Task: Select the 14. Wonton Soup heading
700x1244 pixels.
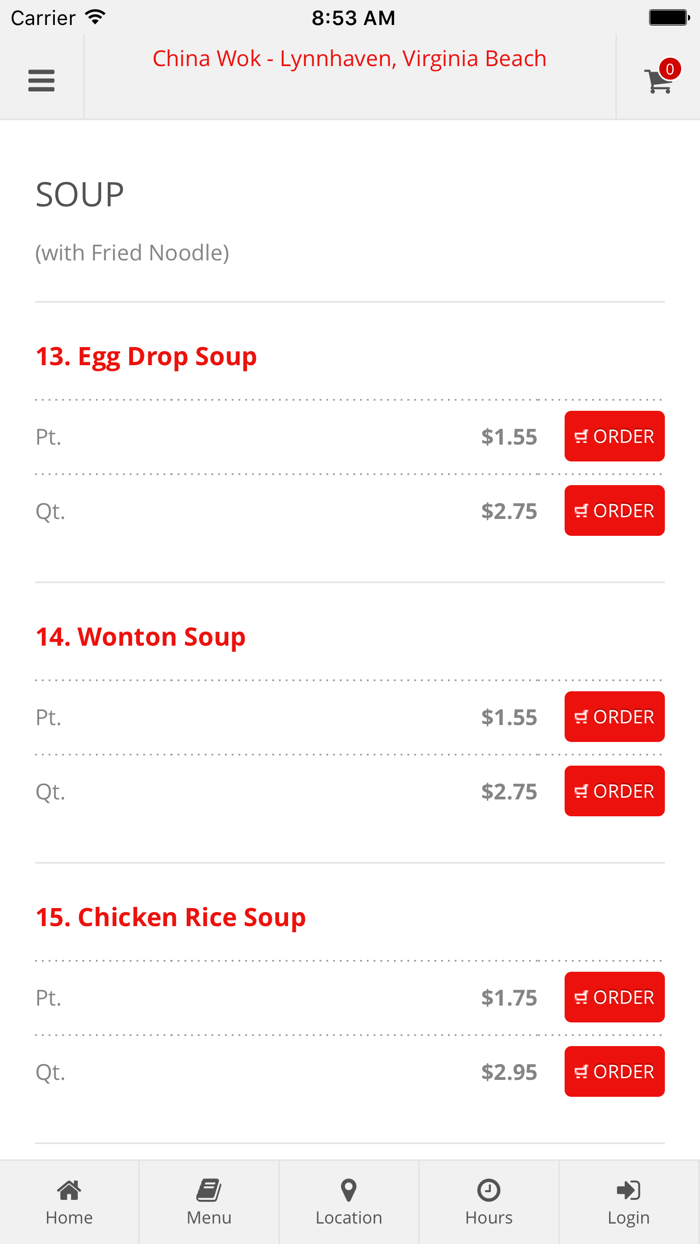Action: coord(140,636)
